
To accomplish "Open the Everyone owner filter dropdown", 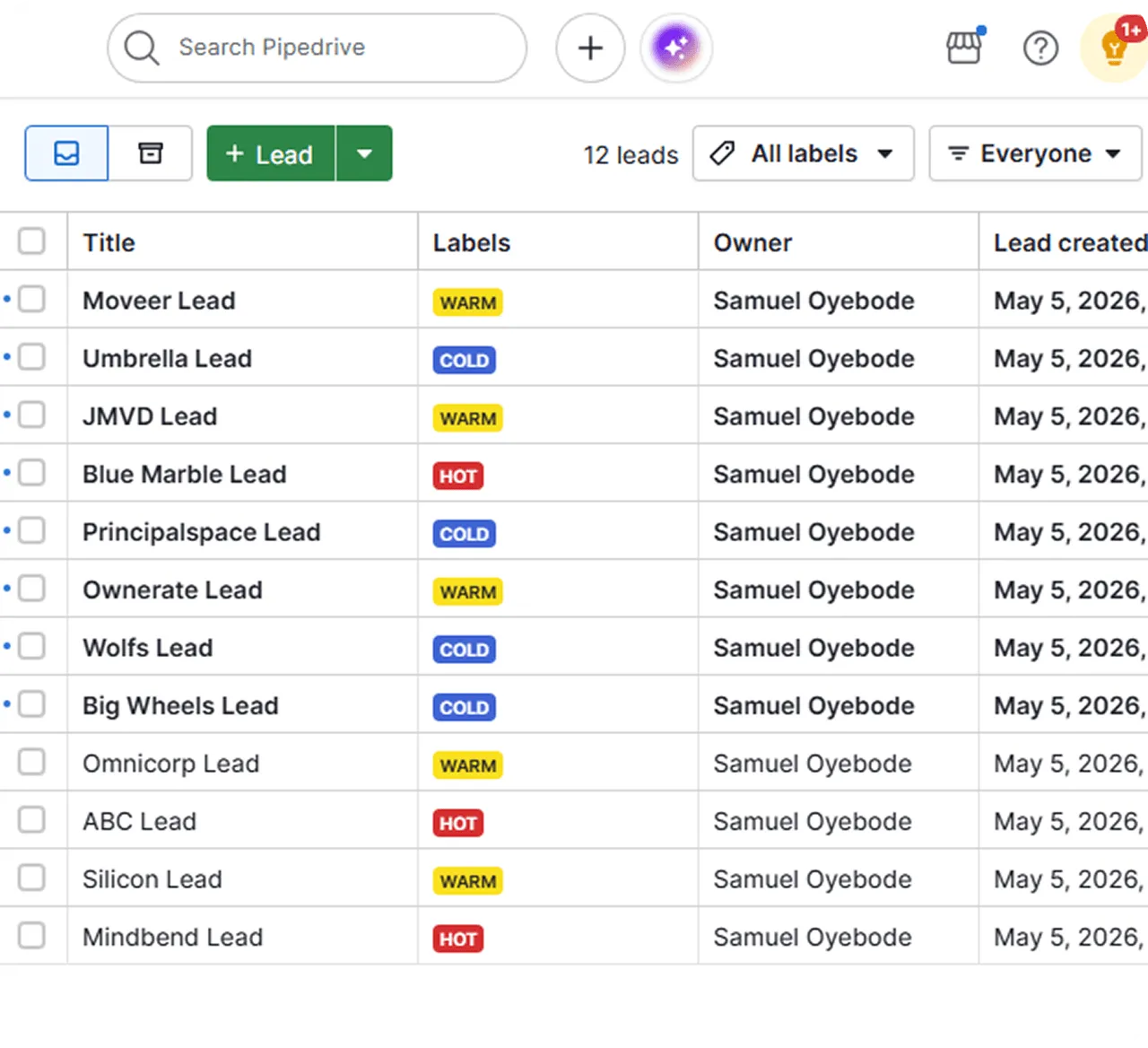I will pyautogui.click(x=1035, y=153).
